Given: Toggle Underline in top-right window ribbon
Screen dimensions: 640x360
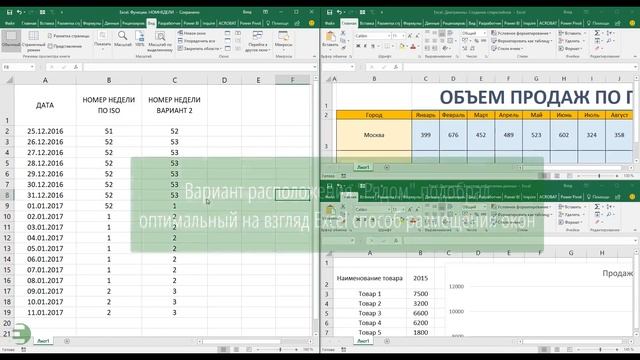Looking at the screenshot, I should tap(373, 47).
